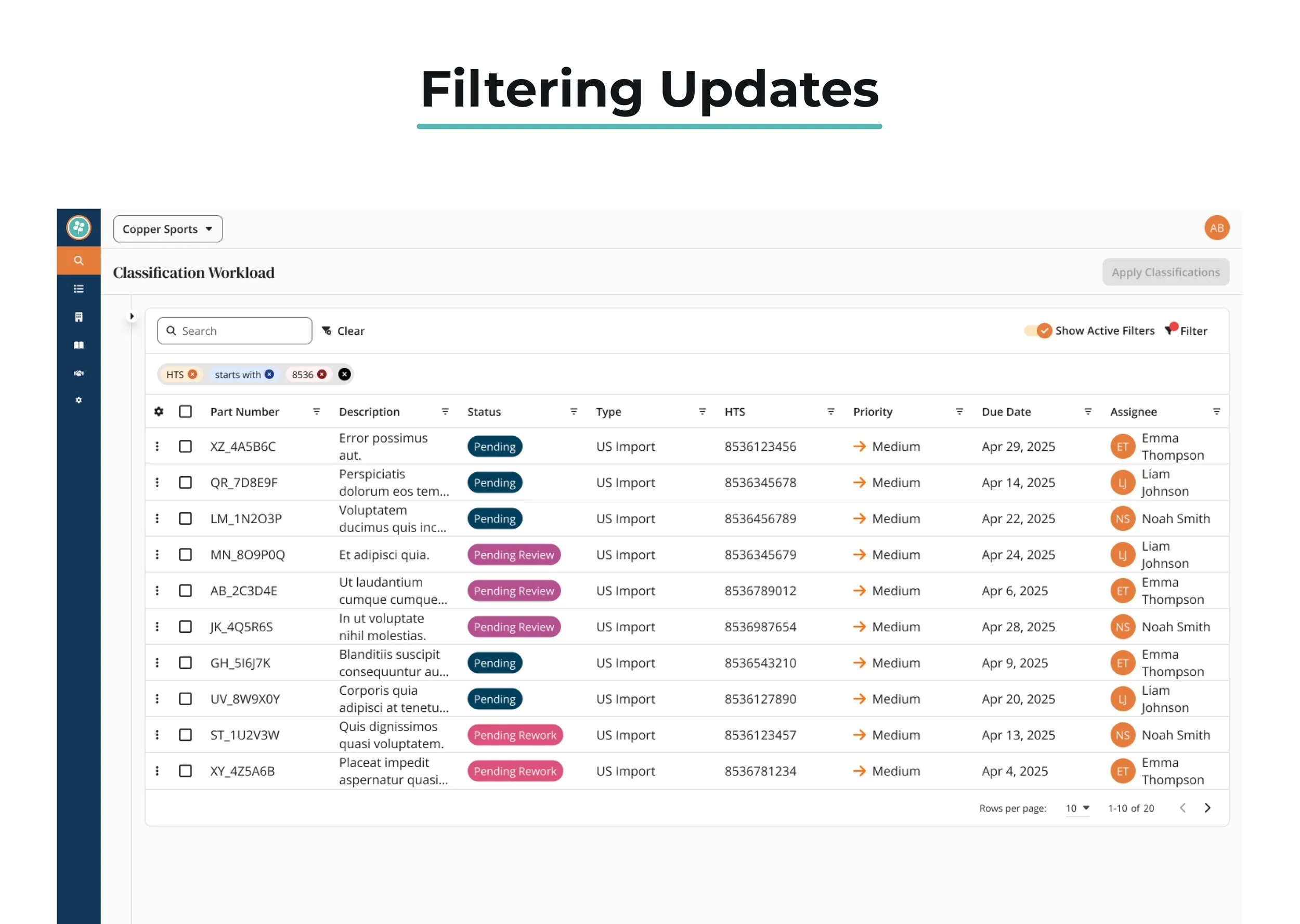This screenshot has height=924, width=1300.
Task: Expand the collapsed side panel arrow
Action: [132, 316]
